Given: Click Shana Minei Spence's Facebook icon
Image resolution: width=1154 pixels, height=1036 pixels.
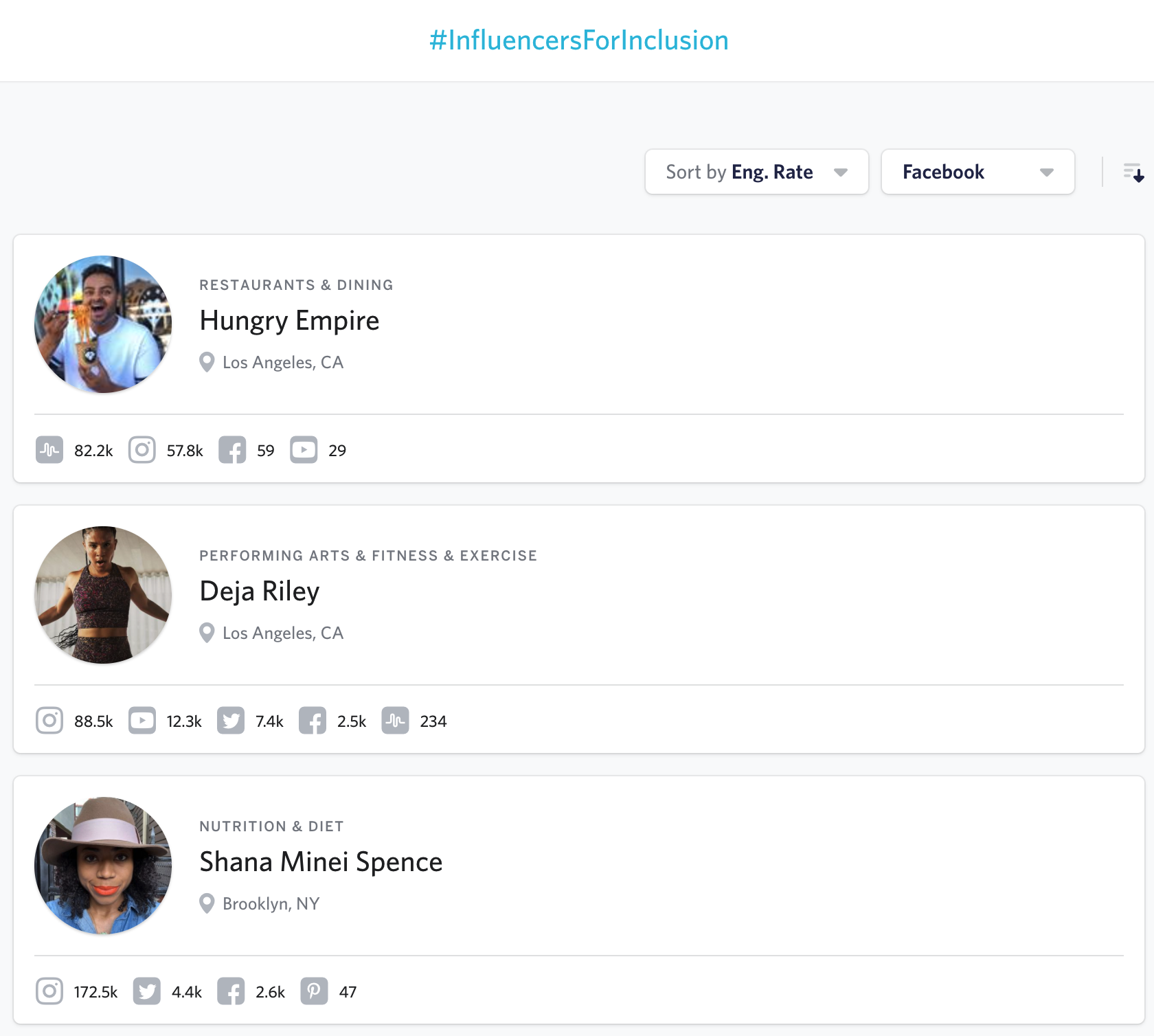Looking at the screenshot, I should pos(231,991).
